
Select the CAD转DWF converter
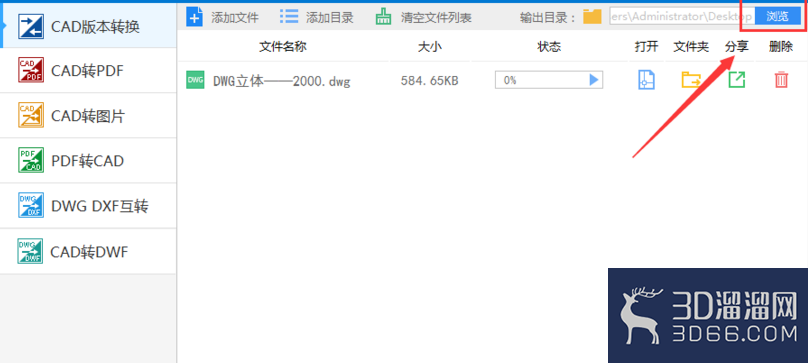click(88, 252)
